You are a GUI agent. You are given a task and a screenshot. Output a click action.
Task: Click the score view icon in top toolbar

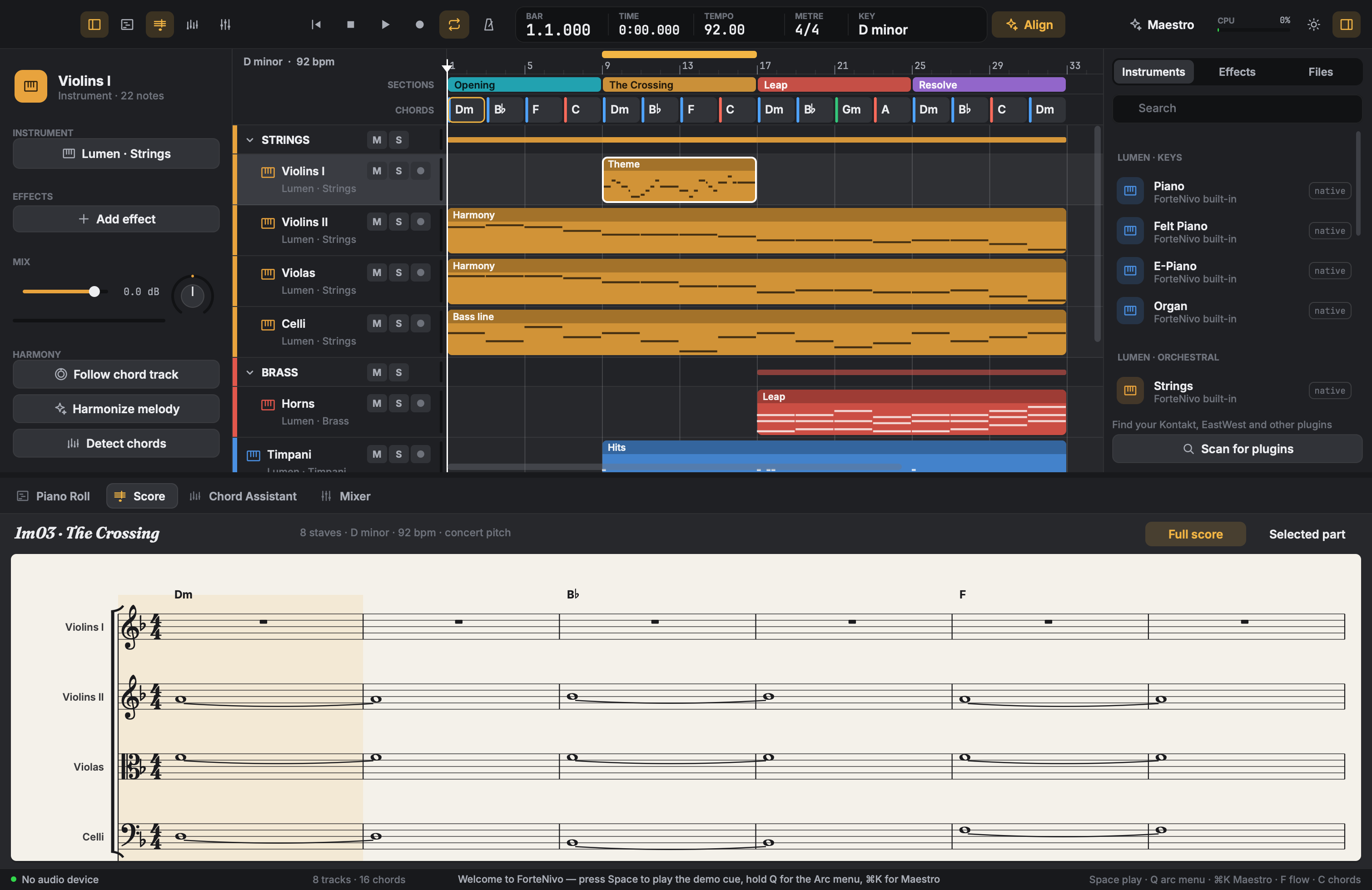(159, 24)
